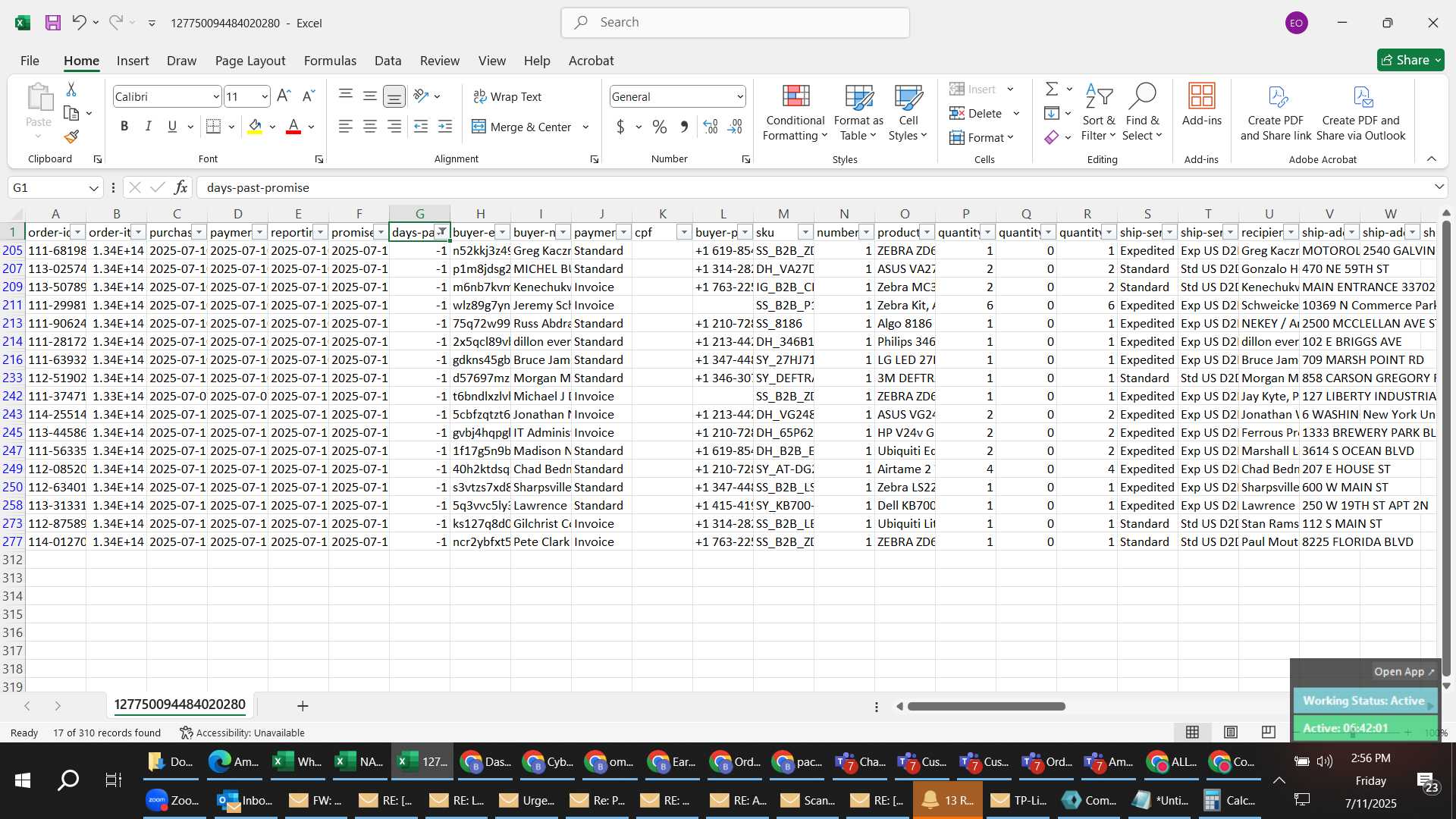The width and height of the screenshot is (1456, 819).
Task: Switch to Formulas ribbon tab
Action: (330, 61)
